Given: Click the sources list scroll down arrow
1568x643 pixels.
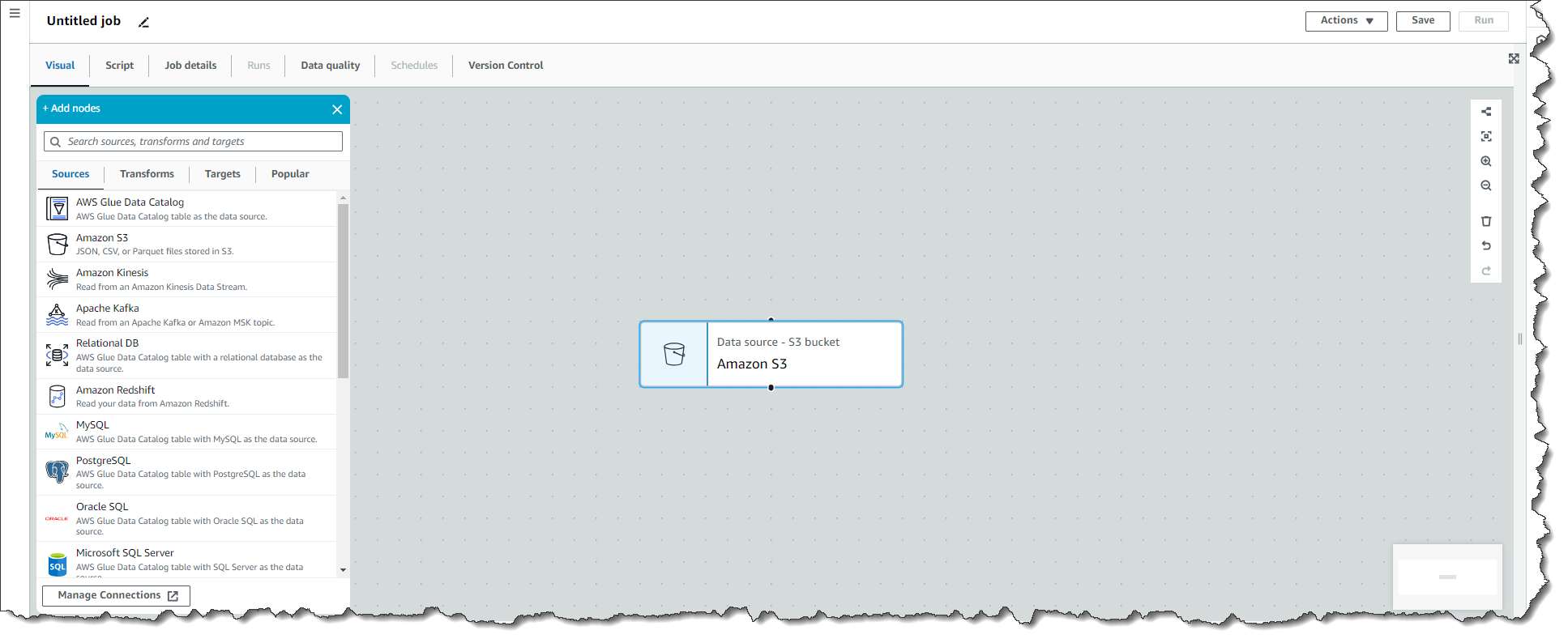Looking at the screenshot, I should pyautogui.click(x=343, y=570).
